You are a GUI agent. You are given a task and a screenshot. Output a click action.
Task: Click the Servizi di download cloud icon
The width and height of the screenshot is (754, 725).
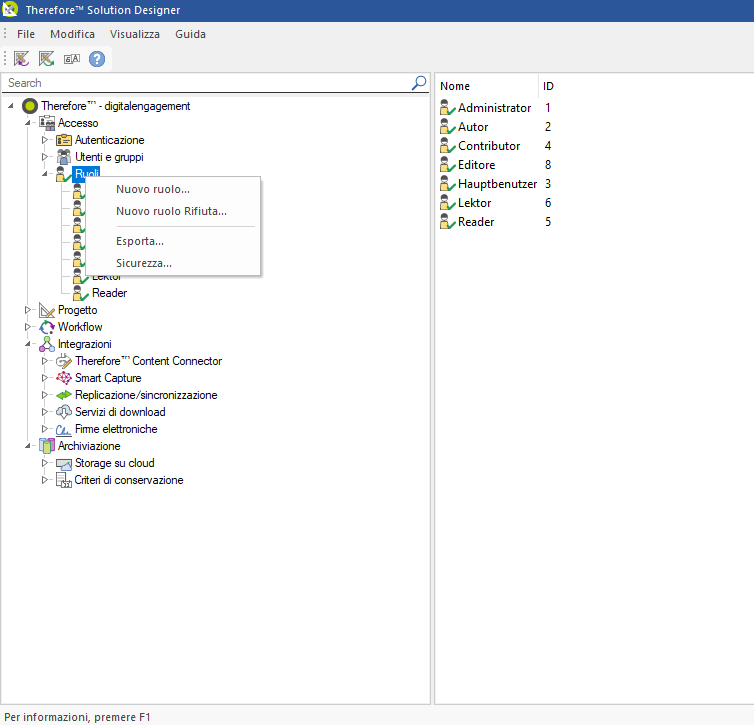[64, 412]
